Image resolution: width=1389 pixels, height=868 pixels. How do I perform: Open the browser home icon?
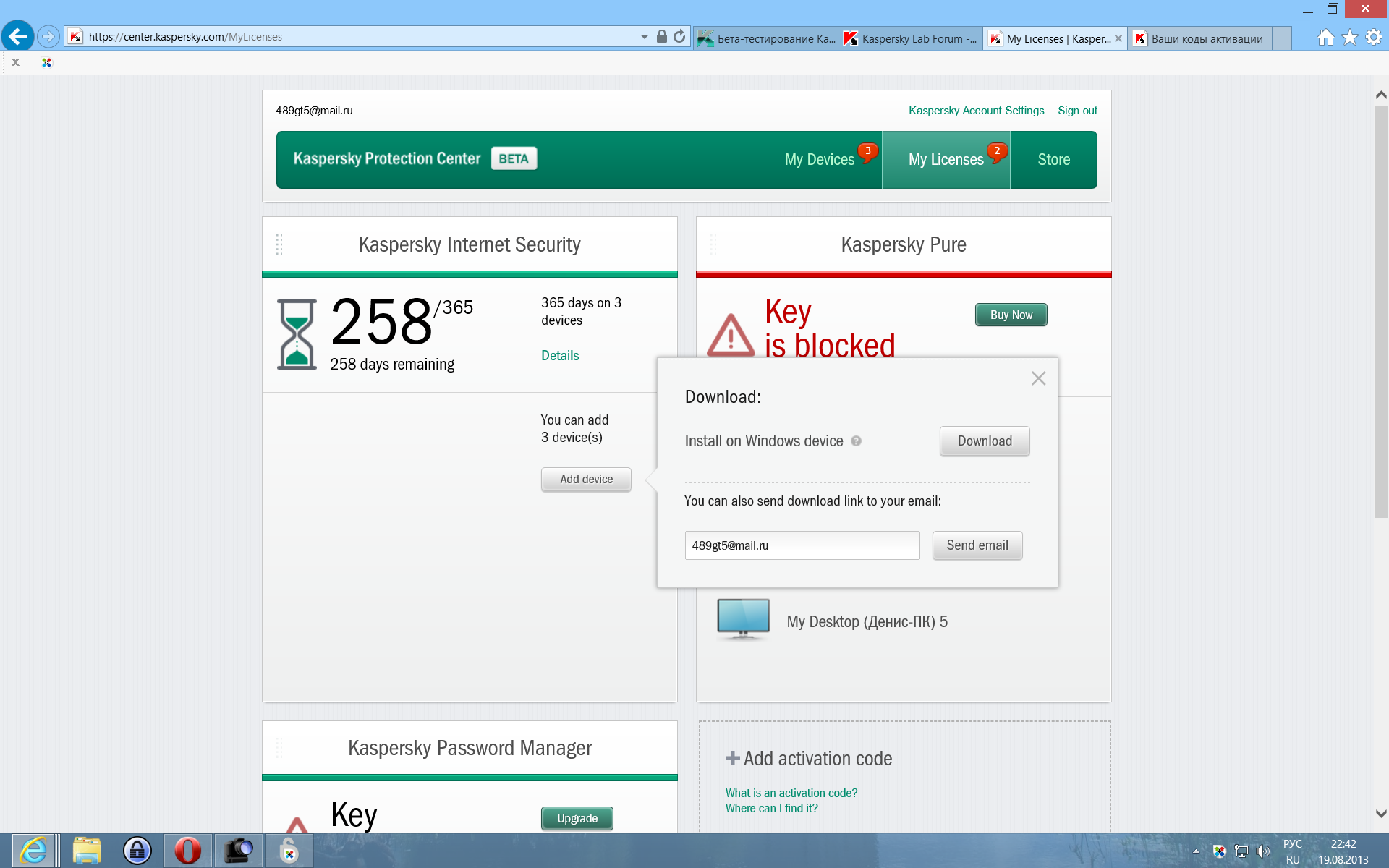pyautogui.click(x=1325, y=37)
